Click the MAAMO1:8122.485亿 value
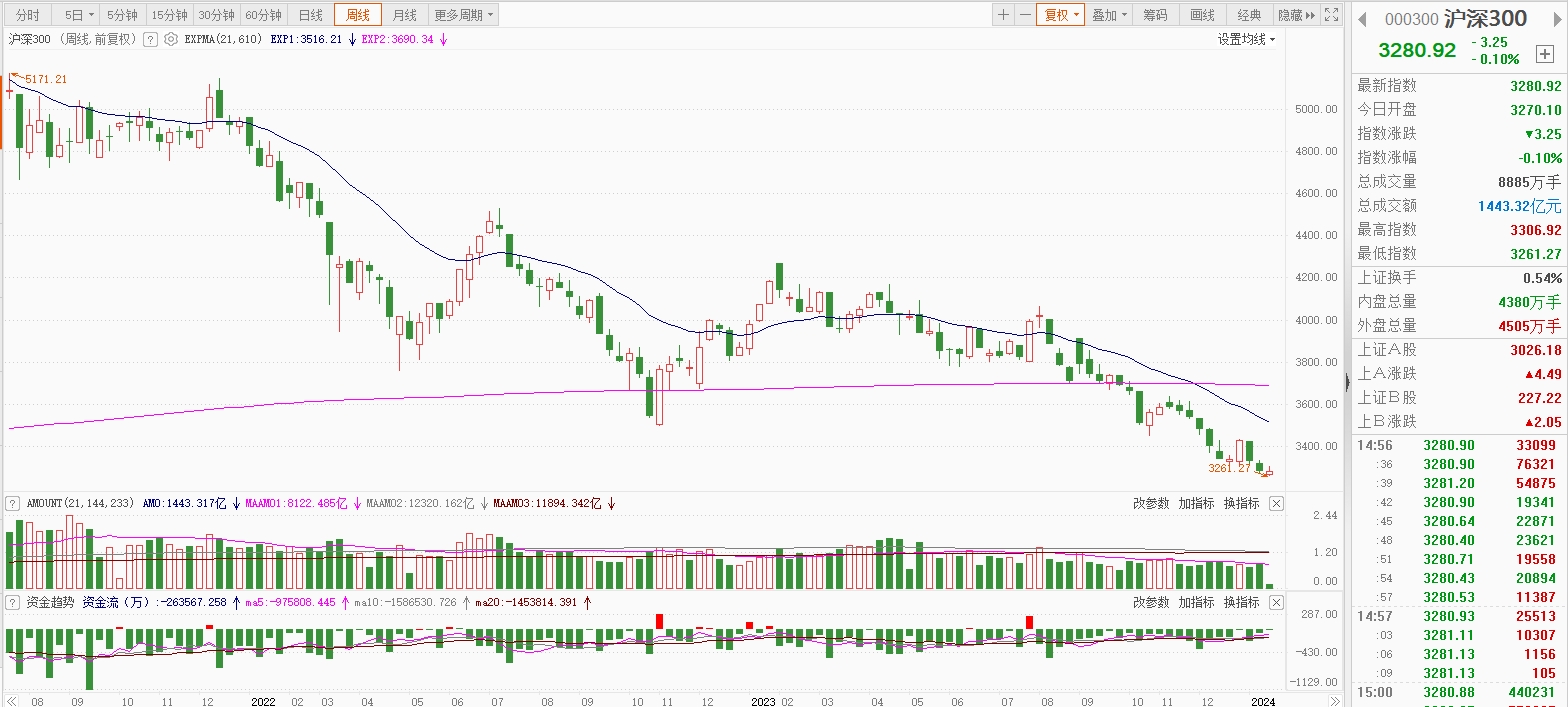 [296, 503]
